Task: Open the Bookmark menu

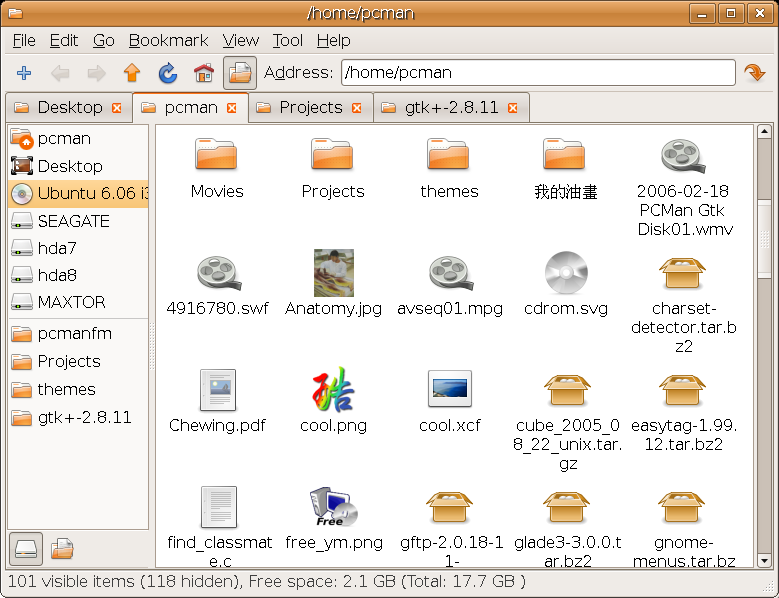Action: coord(168,41)
